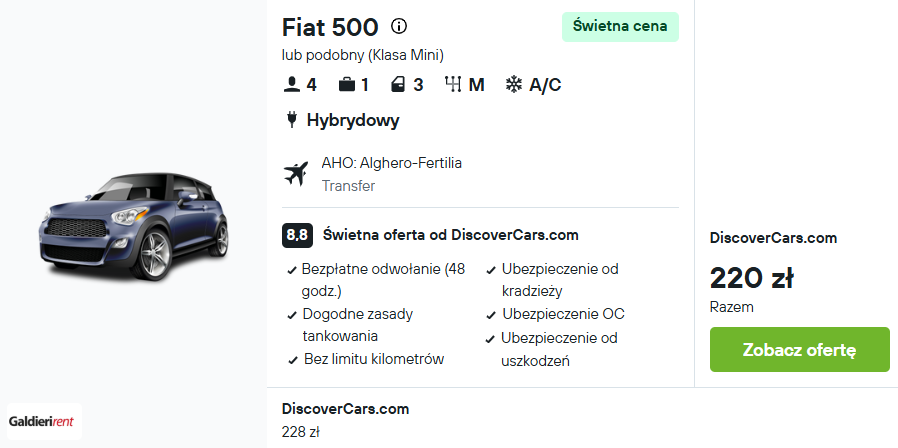The image size is (898, 448).
Task: Click checkmark next to Ubezpieczenie od uszkodzeń
Action: [x=490, y=339]
